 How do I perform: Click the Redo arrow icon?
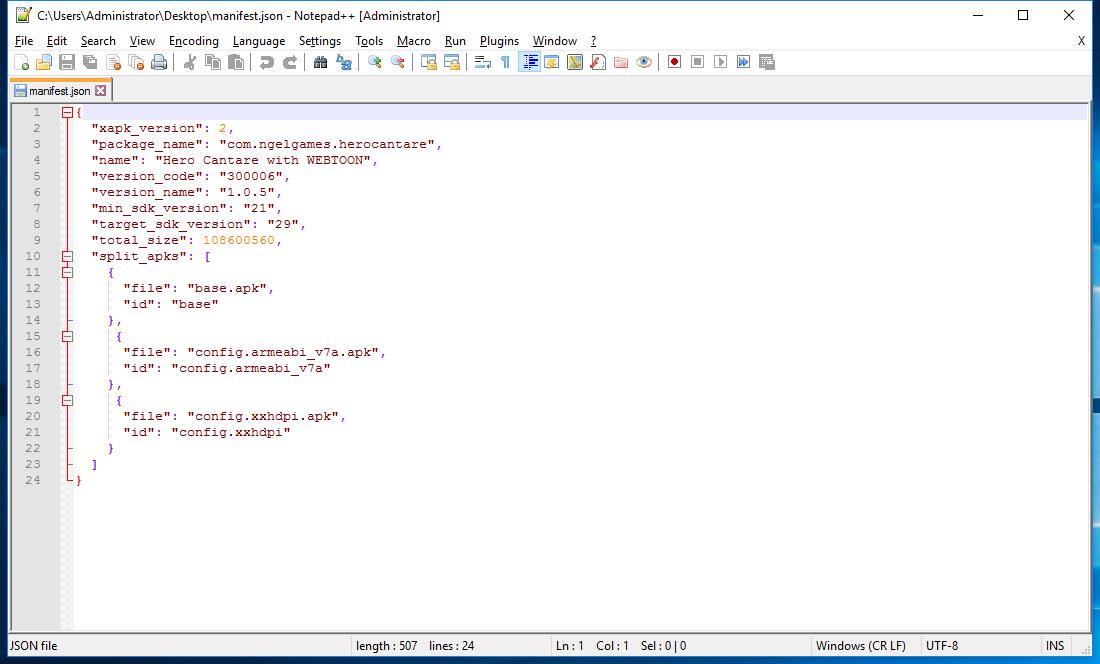pyautogui.click(x=290, y=62)
